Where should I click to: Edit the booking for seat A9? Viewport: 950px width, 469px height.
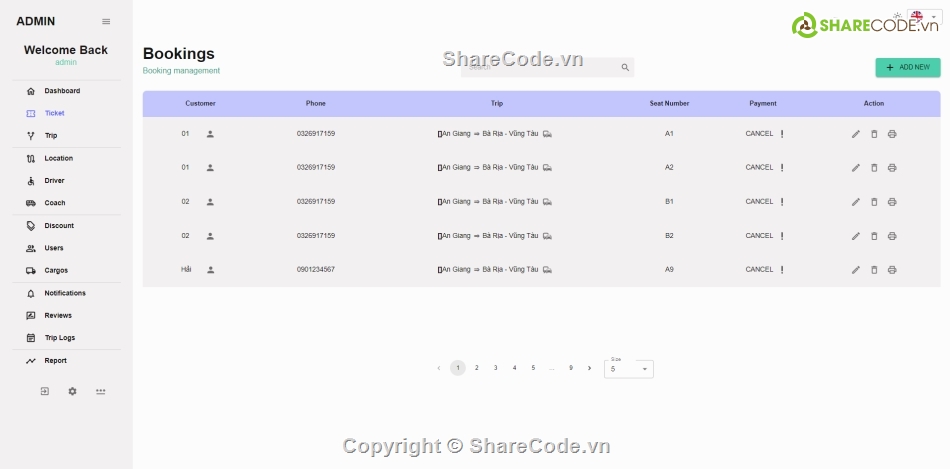click(x=855, y=270)
